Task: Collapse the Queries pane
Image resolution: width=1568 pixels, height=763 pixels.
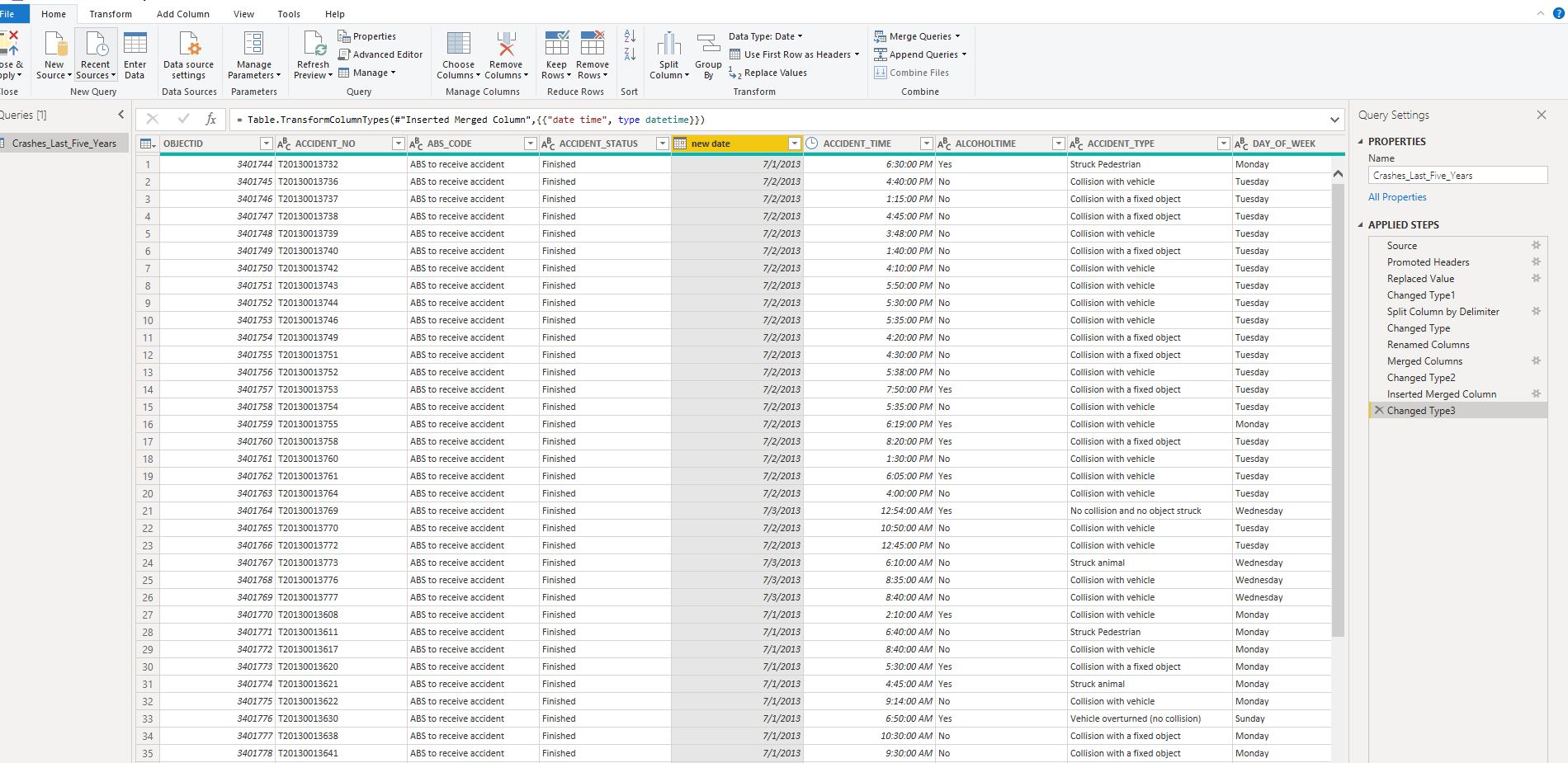Action: click(121, 115)
